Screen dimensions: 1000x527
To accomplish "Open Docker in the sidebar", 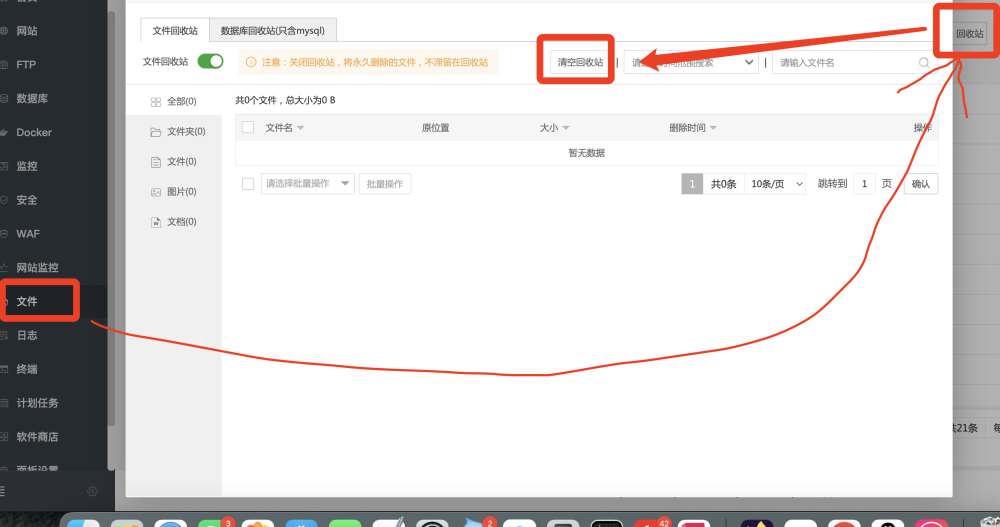I will click(34, 132).
